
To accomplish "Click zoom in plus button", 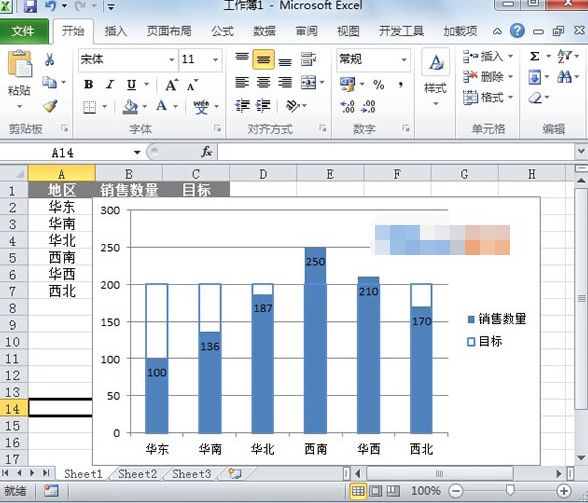I will click(x=564, y=491).
